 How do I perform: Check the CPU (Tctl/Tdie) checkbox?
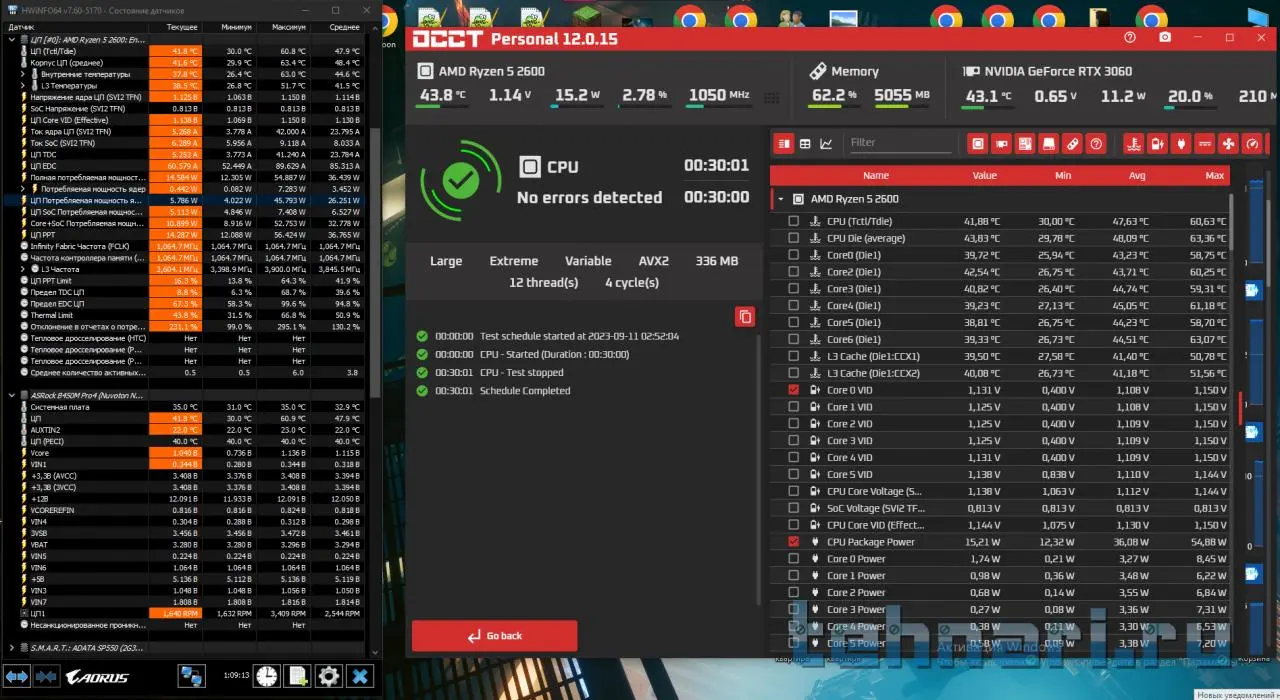click(794, 221)
